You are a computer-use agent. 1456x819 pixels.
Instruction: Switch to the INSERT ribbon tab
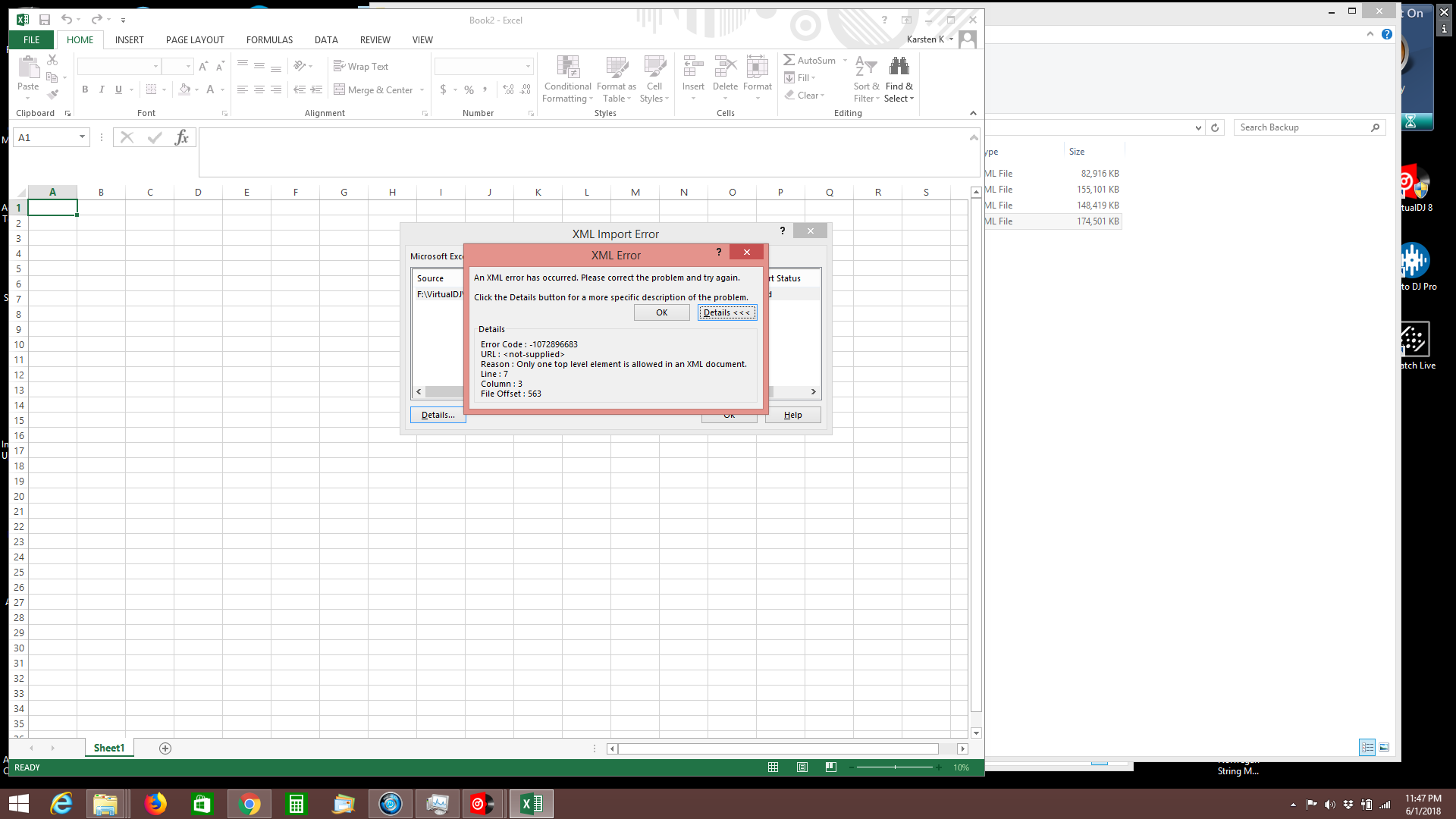[129, 39]
